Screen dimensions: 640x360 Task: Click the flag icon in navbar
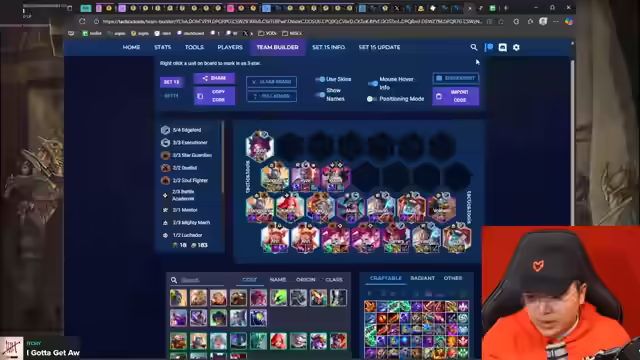pos(489,47)
